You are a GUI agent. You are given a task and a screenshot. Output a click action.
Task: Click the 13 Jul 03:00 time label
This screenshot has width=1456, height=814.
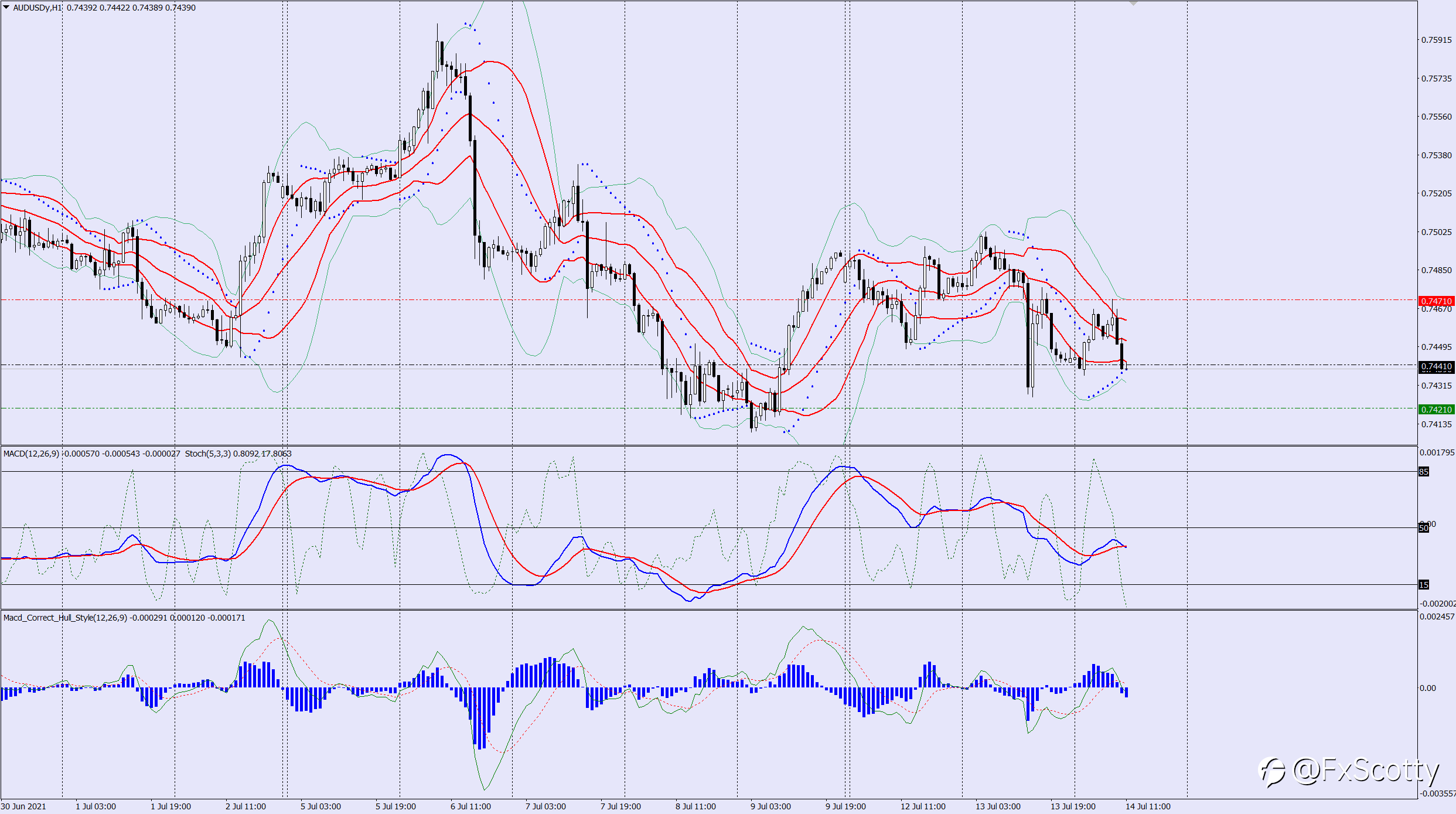pyautogui.click(x=998, y=806)
